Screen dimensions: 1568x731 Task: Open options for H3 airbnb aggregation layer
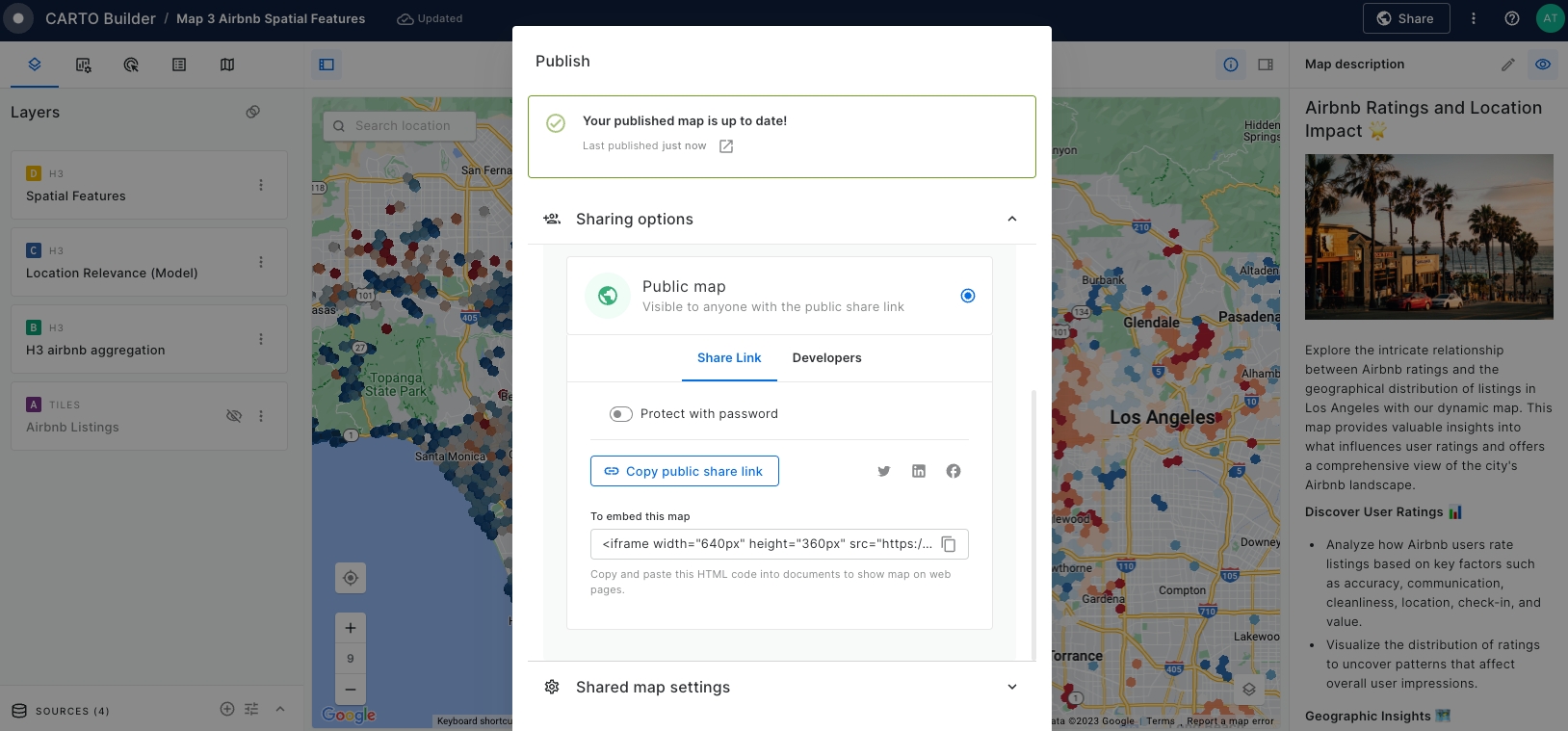click(261, 339)
